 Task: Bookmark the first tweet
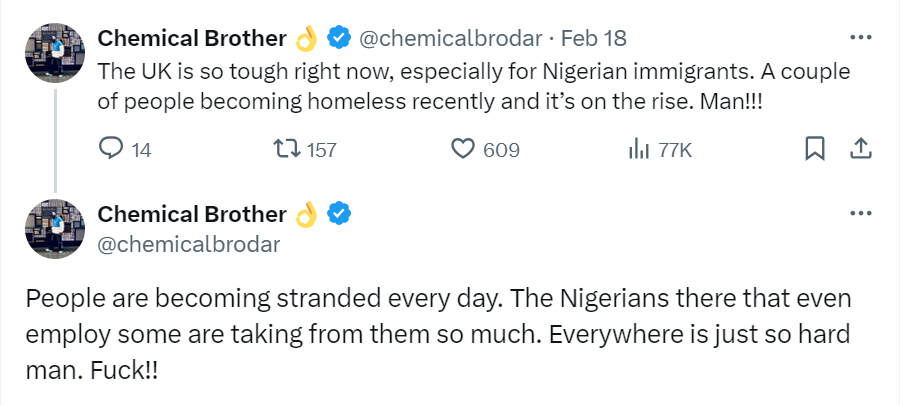815,149
